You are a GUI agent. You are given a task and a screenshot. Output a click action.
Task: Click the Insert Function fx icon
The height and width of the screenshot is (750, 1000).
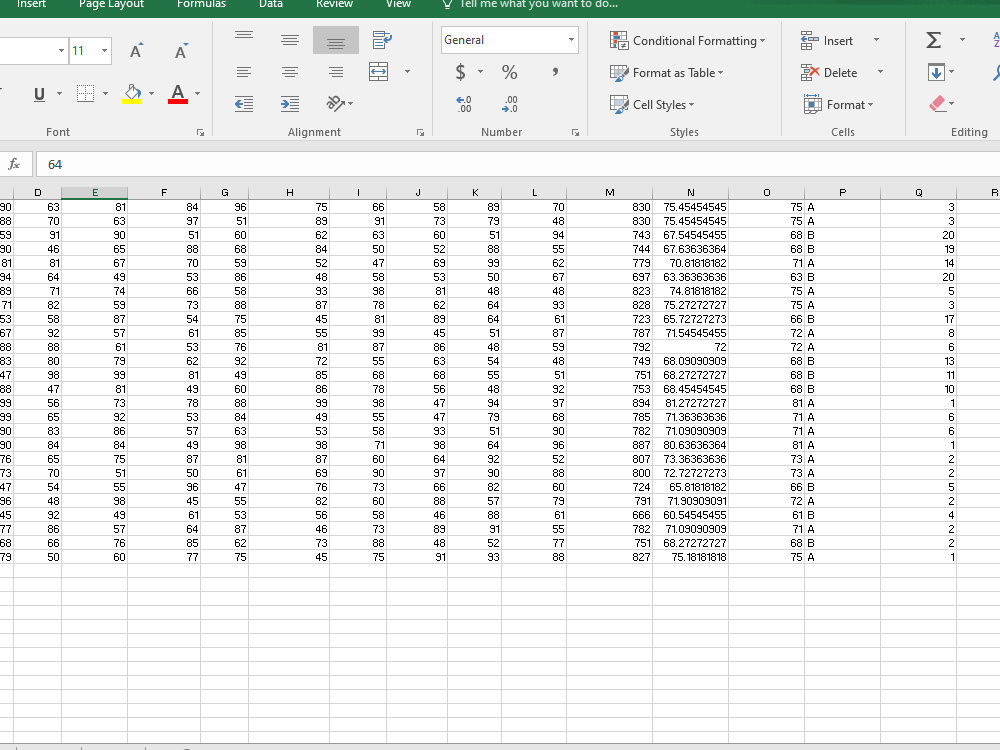[x=14, y=165]
